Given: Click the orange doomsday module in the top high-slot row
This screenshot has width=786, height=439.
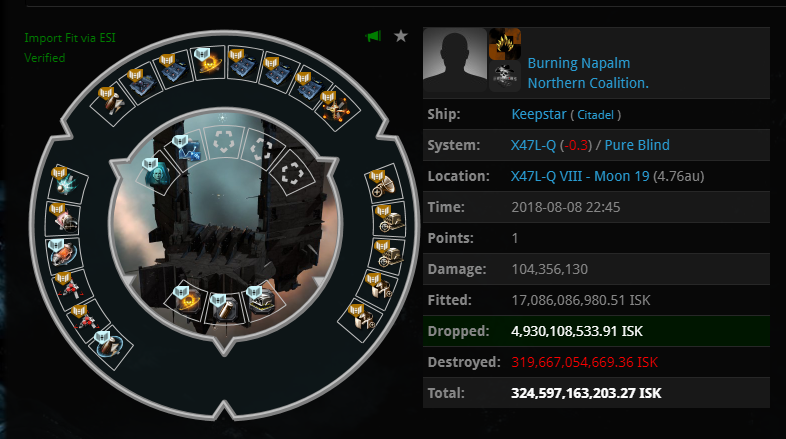Looking at the screenshot, I should [209, 62].
